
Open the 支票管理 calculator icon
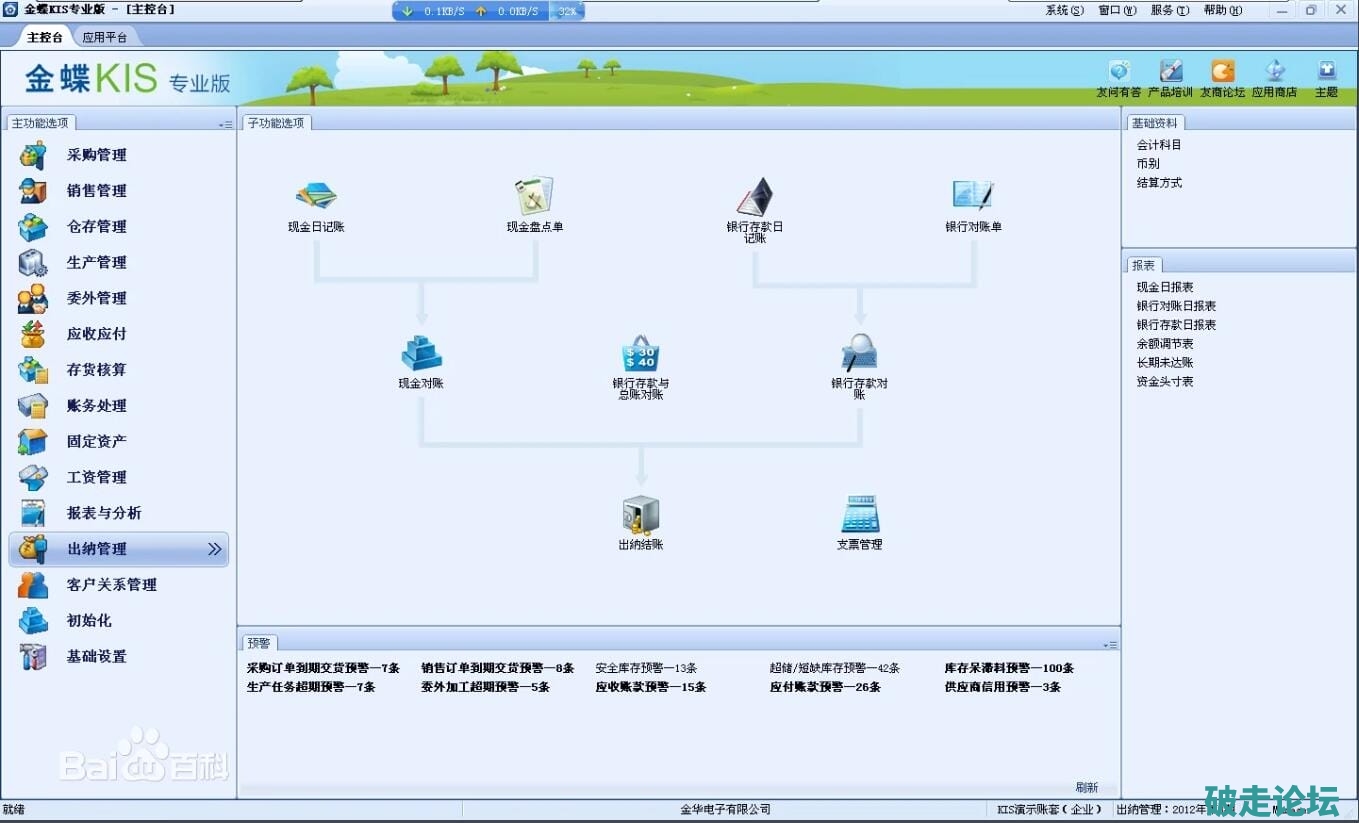click(859, 515)
